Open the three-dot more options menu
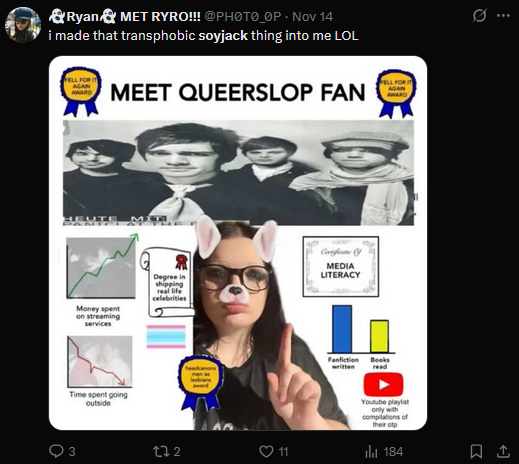 [503, 15]
